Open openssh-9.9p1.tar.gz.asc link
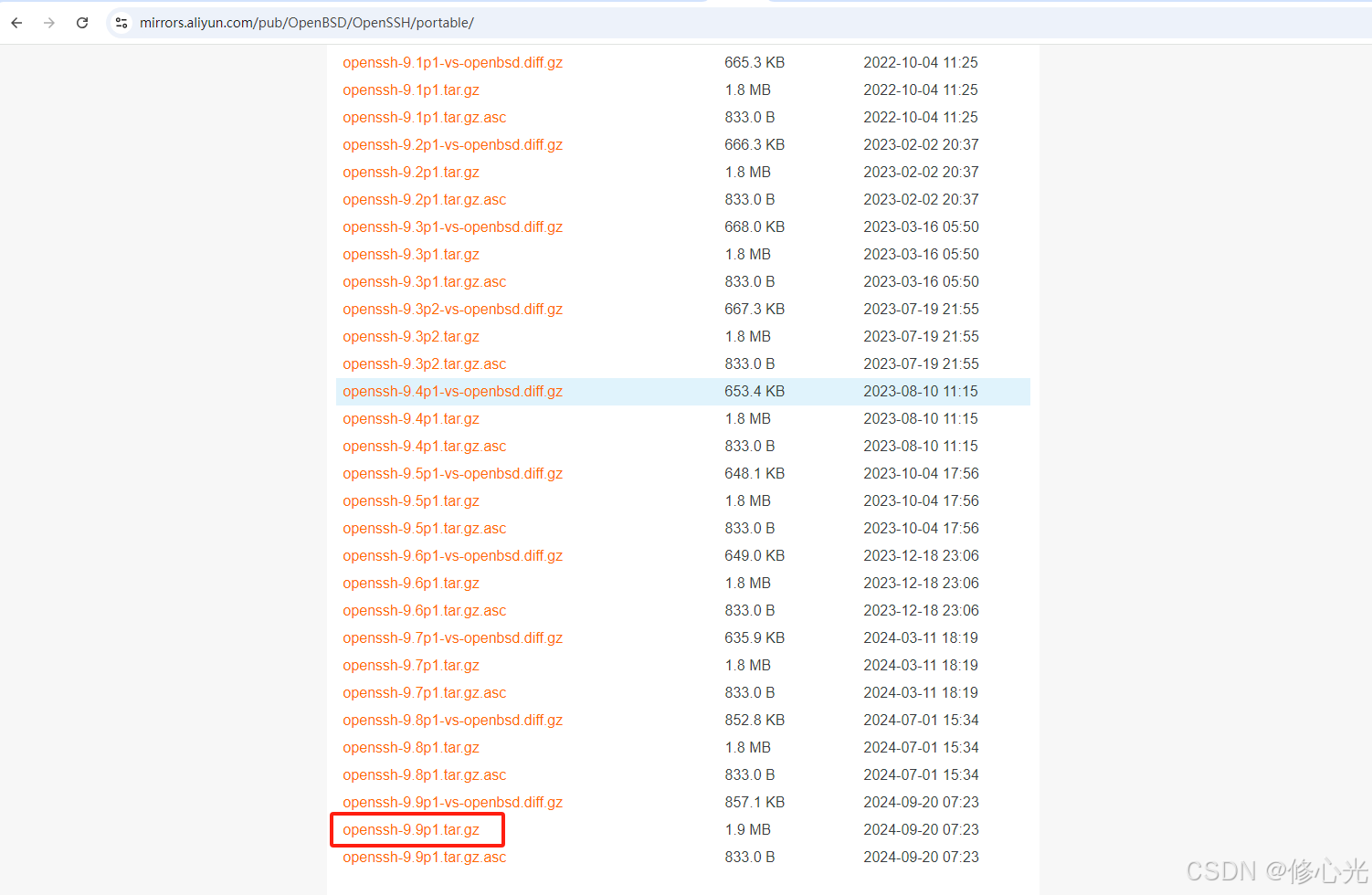Screen dimensions: 1372x895 [424, 857]
